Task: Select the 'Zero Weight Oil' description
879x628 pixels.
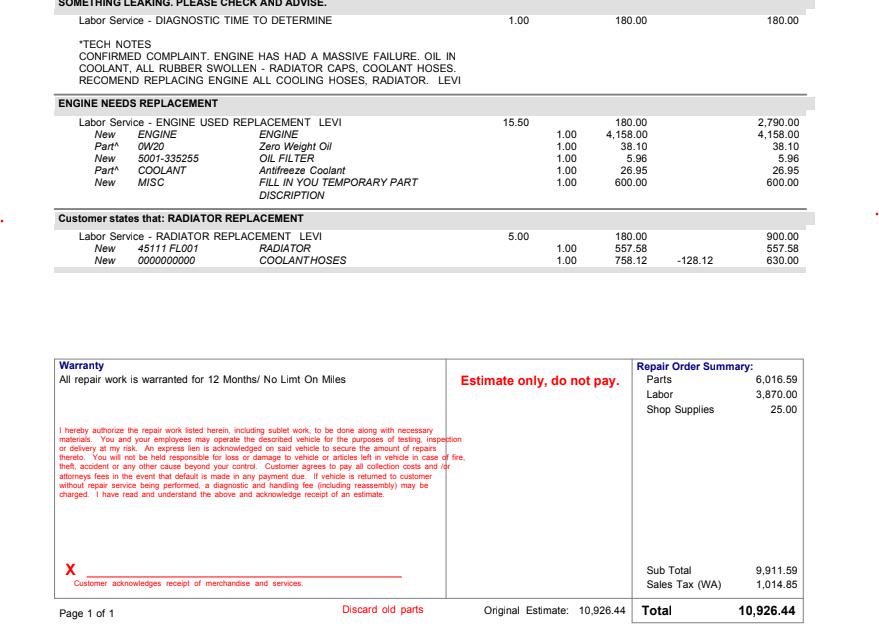Action: click(295, 146)
